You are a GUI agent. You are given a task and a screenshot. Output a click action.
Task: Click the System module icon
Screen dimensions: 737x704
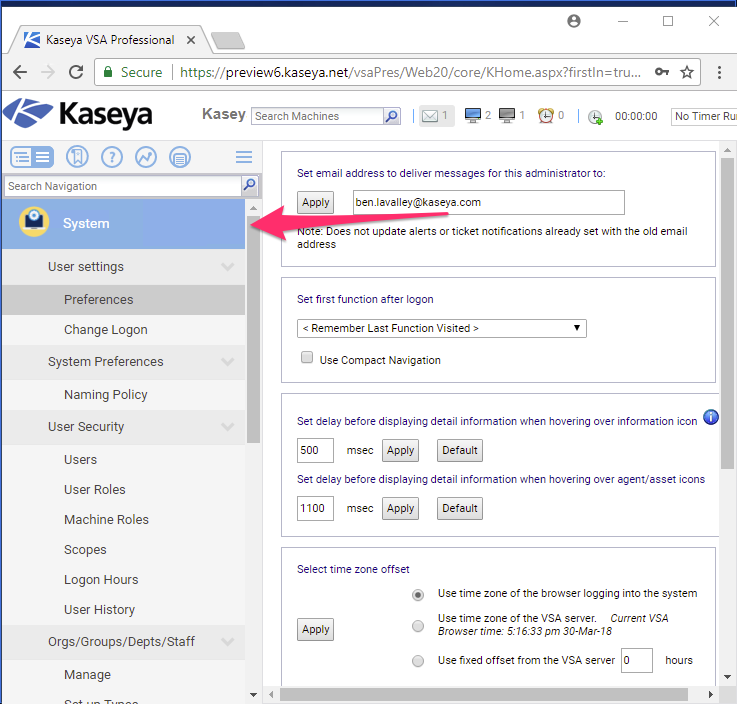(x=34, y=221)
